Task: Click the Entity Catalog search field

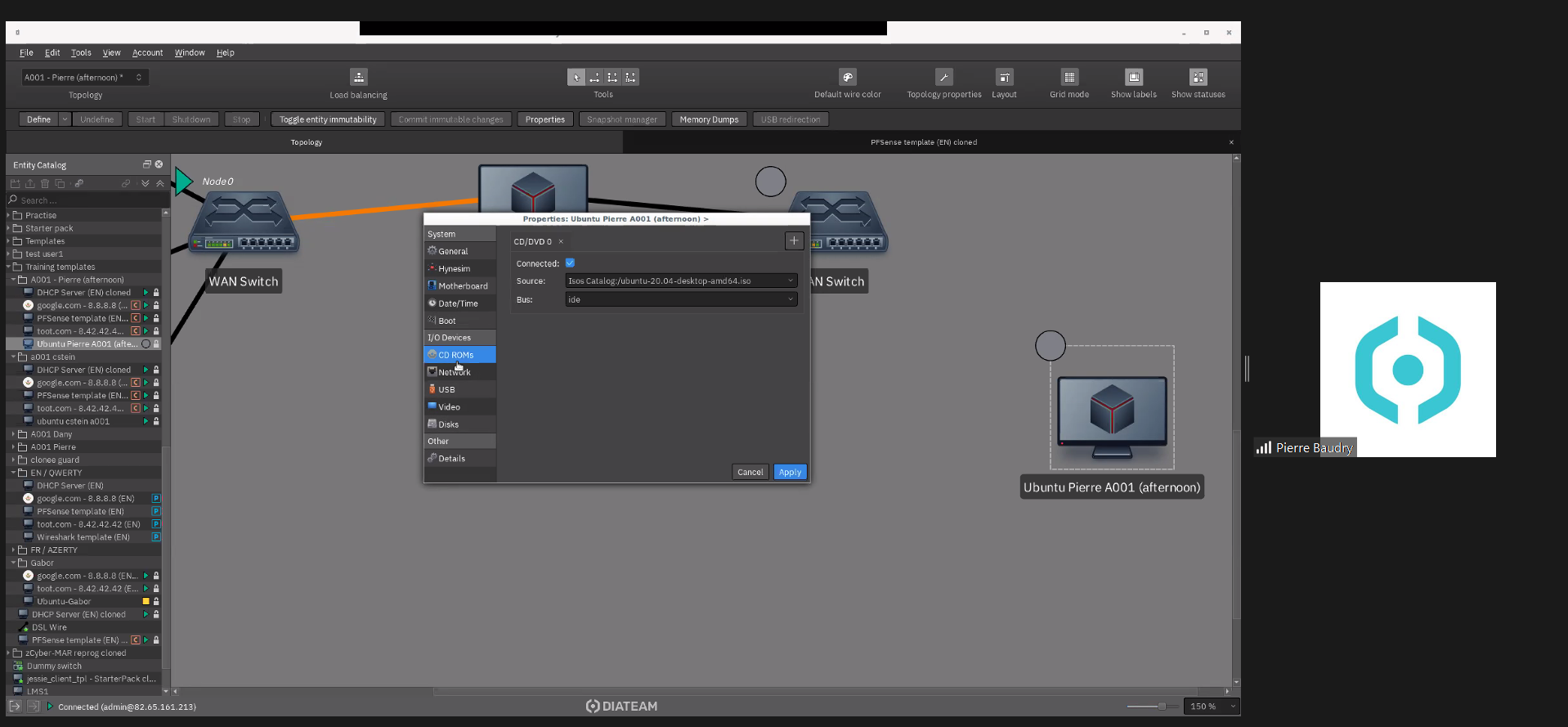Action: (86, 200)
